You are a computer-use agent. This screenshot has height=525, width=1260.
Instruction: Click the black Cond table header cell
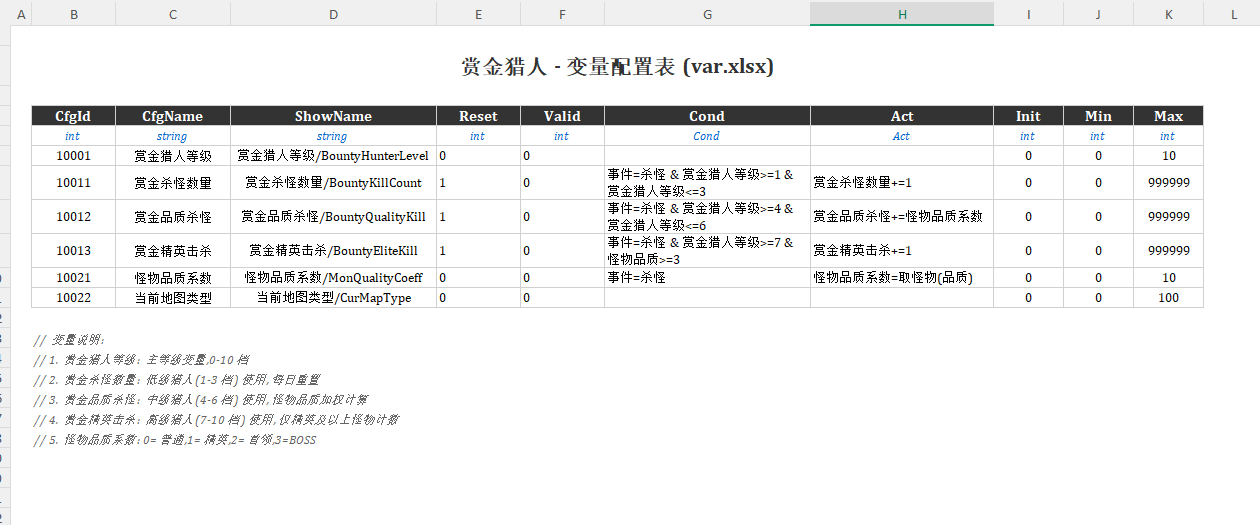point(707,116)
